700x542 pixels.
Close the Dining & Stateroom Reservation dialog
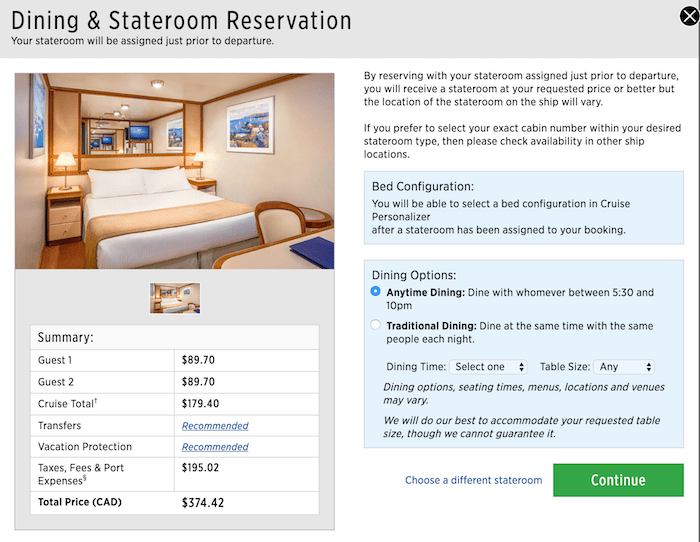[x=689, y=17]
